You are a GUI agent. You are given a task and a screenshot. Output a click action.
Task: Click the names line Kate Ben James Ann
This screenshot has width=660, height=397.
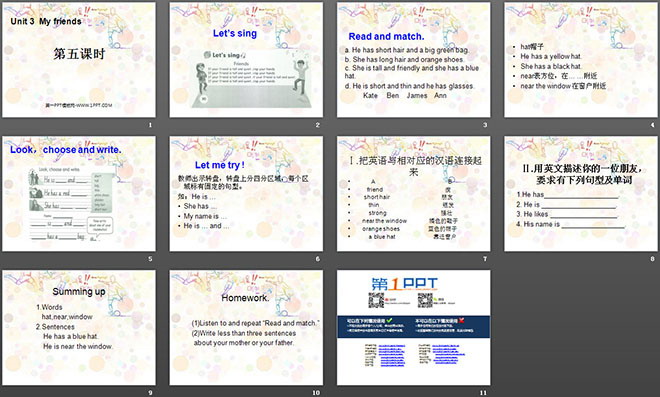click(x=405, y=96)
